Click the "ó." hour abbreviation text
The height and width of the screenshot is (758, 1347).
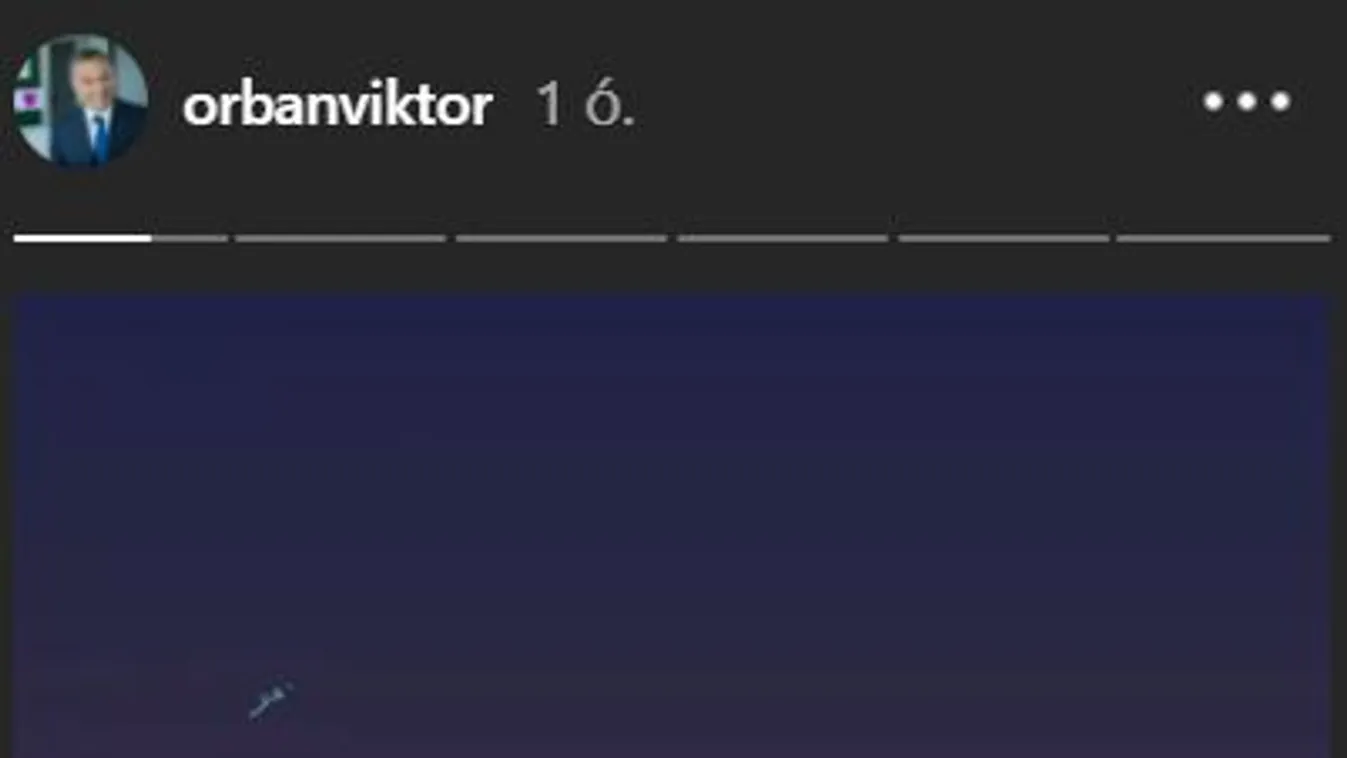point(610,104)
